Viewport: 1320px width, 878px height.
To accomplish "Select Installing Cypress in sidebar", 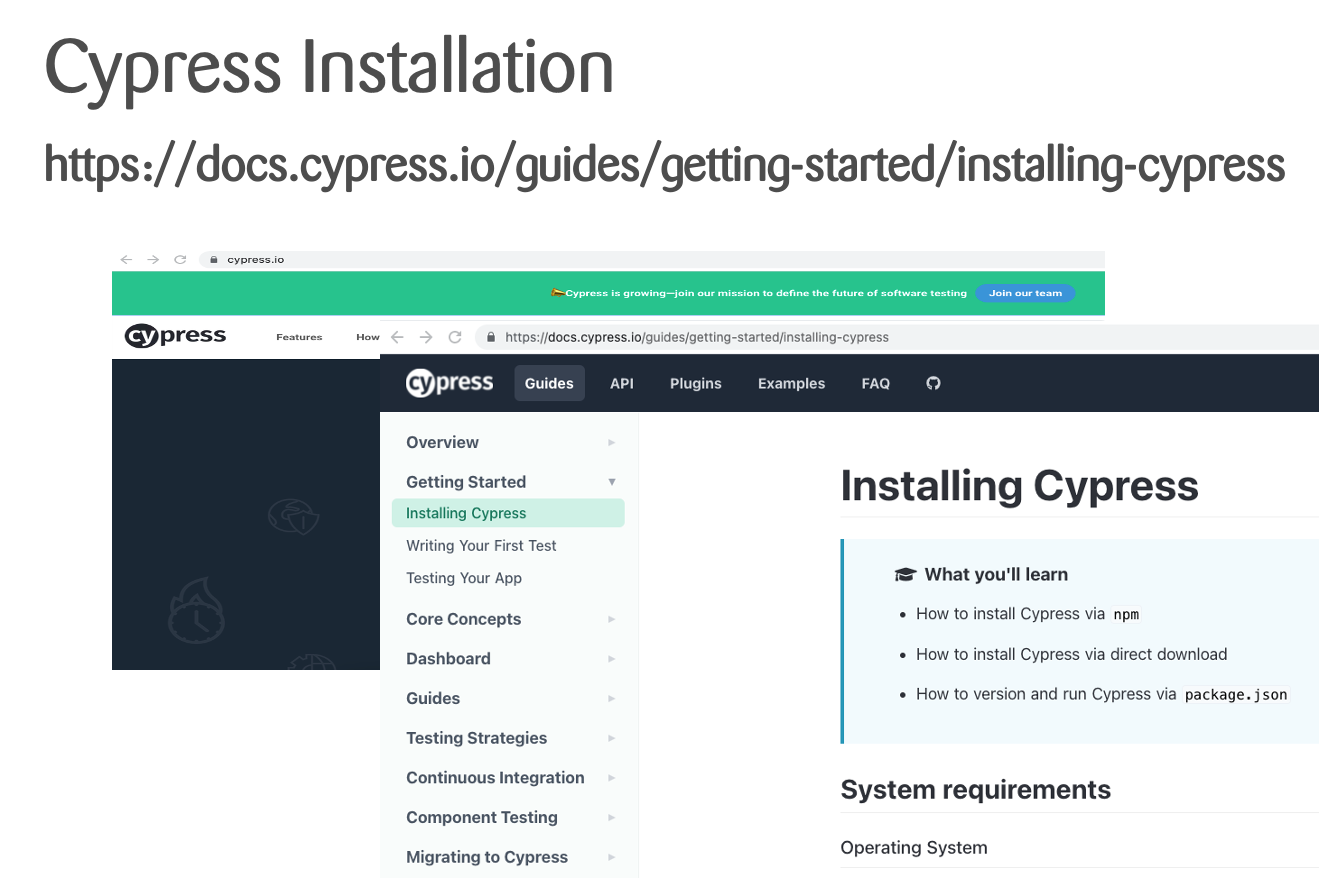I will pyautogui.click(x=508, y=513).
